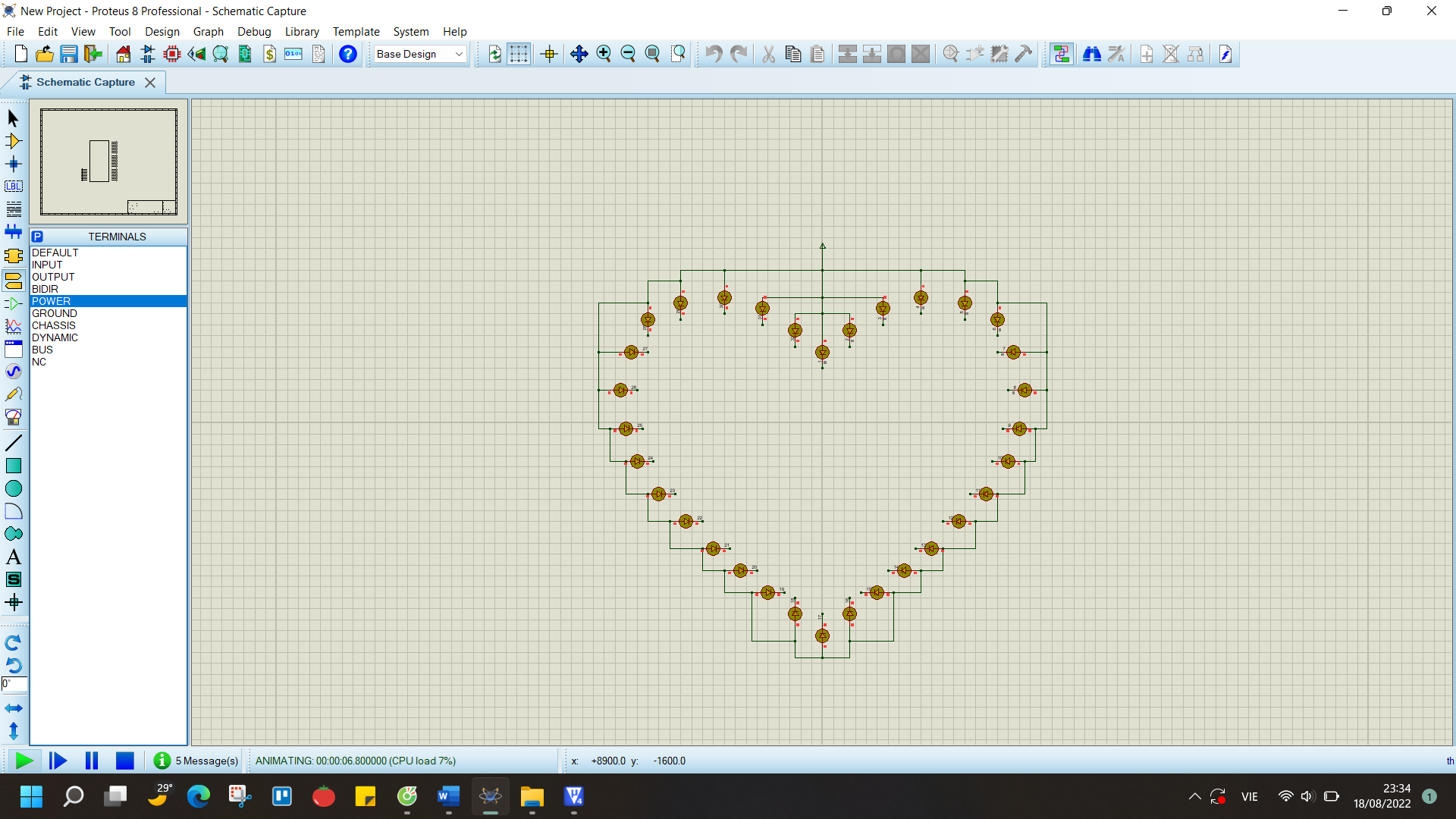
Task: Pause the running simulation
Action: point(92,761)
